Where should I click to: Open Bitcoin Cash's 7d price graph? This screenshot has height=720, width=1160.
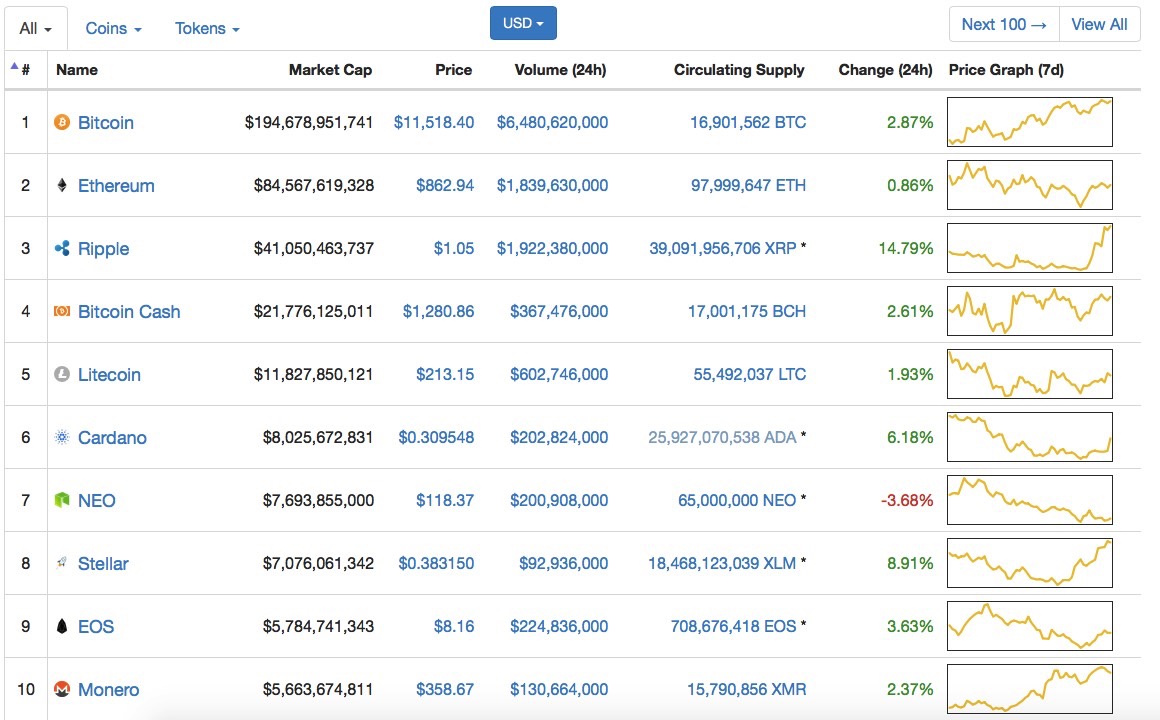click(x=1030, y=311)
